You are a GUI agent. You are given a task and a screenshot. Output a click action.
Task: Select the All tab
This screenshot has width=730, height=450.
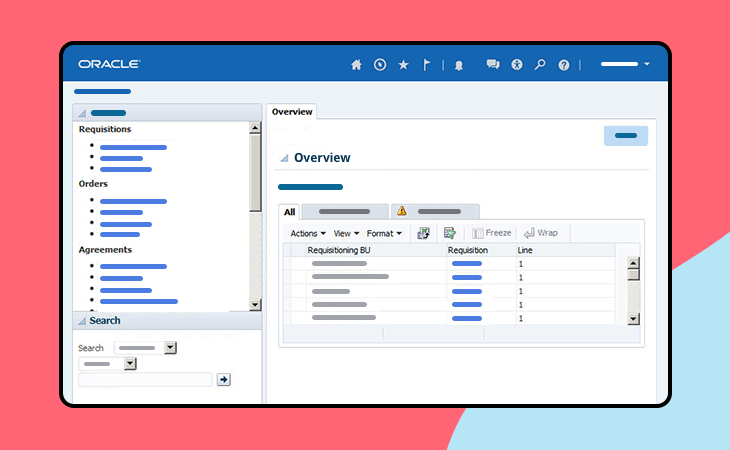click(289, 212)
